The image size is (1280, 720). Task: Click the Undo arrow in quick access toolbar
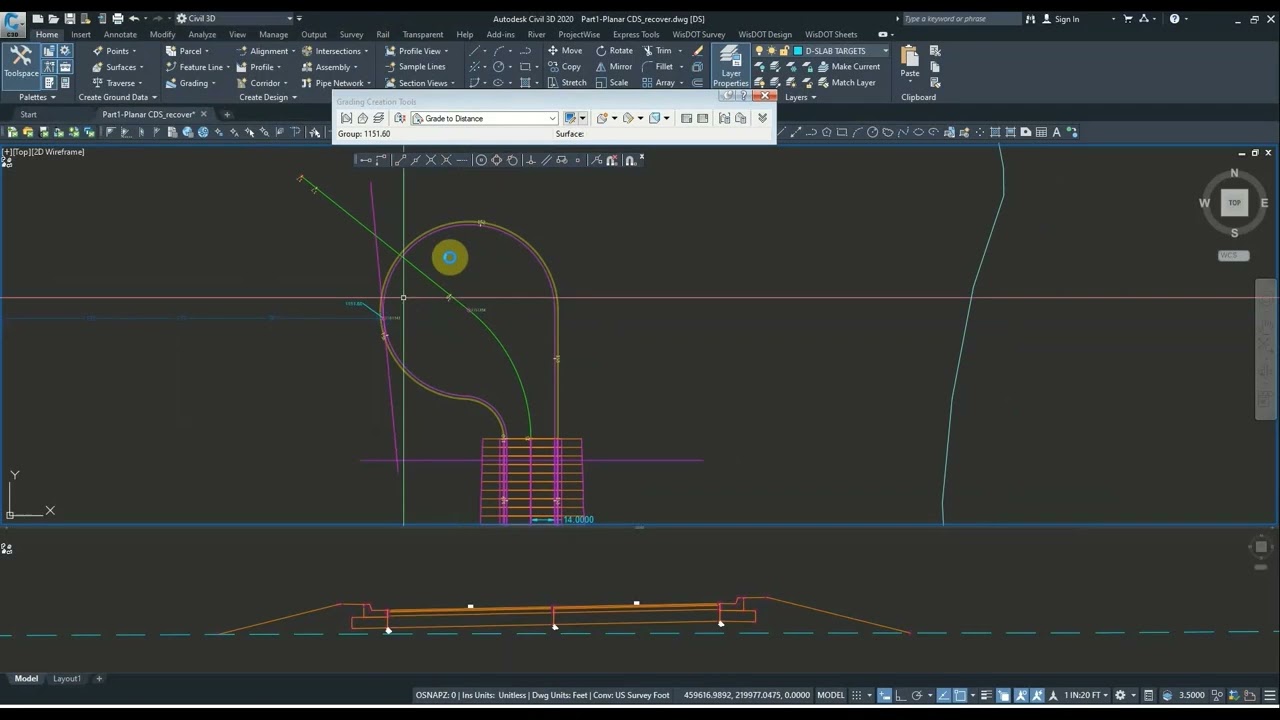click(133, 18)
